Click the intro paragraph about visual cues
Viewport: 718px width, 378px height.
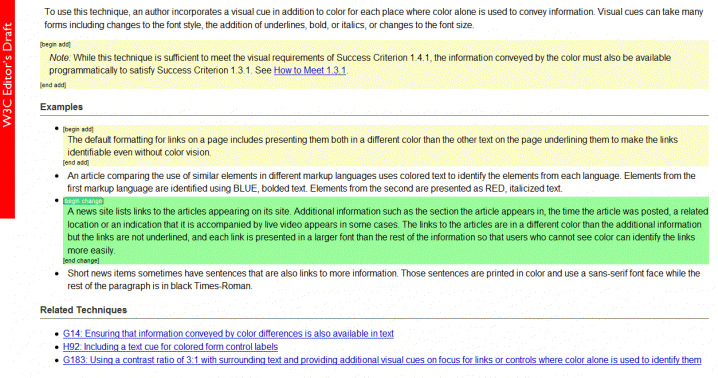click(x=374, y=18)
